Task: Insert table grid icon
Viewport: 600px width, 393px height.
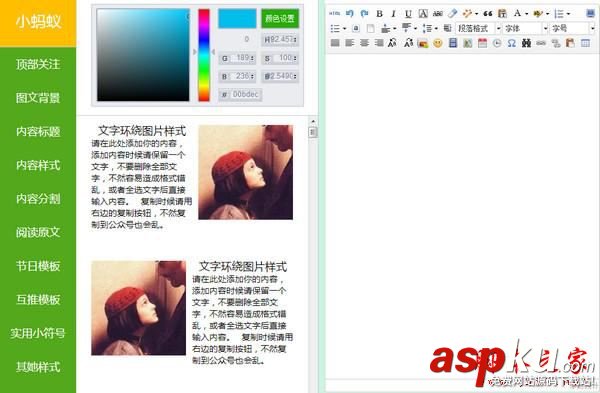Action: click(585, 43)
